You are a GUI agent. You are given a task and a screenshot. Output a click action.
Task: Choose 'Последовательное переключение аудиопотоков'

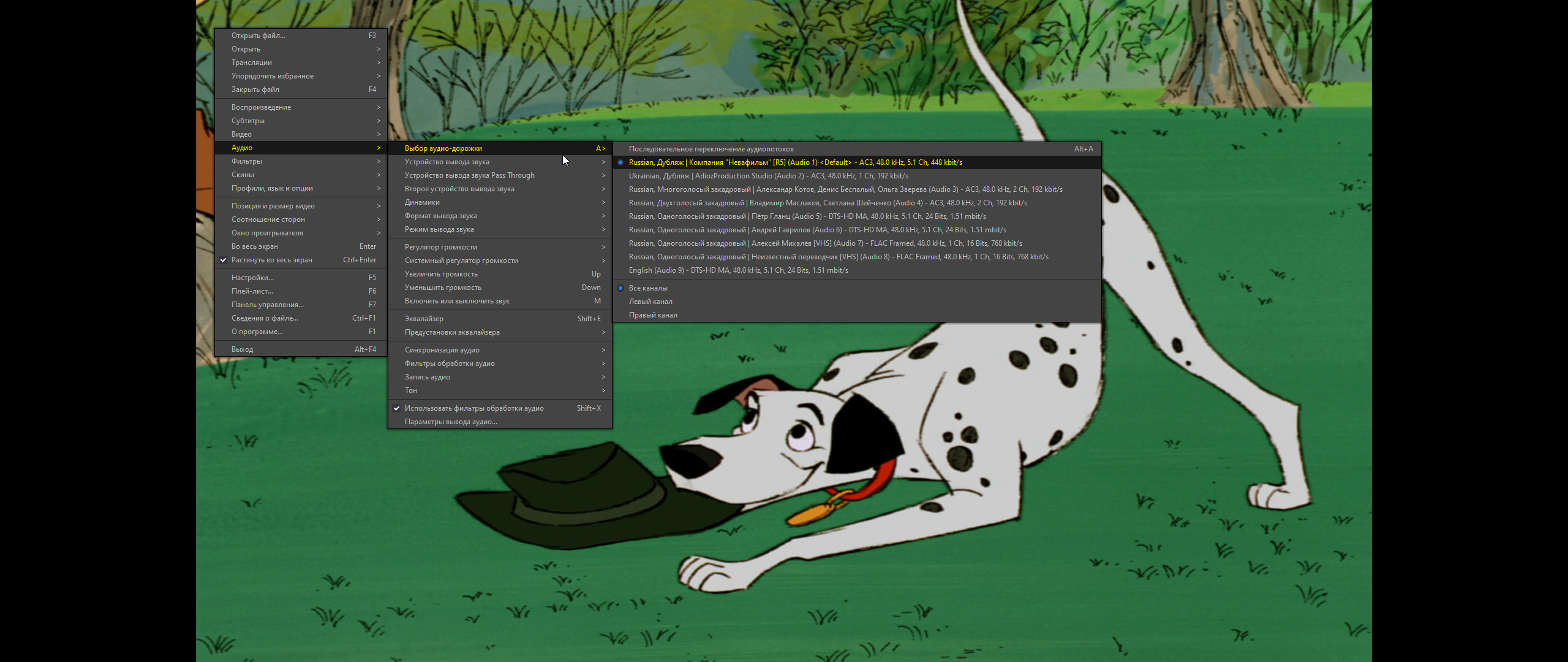857,149
